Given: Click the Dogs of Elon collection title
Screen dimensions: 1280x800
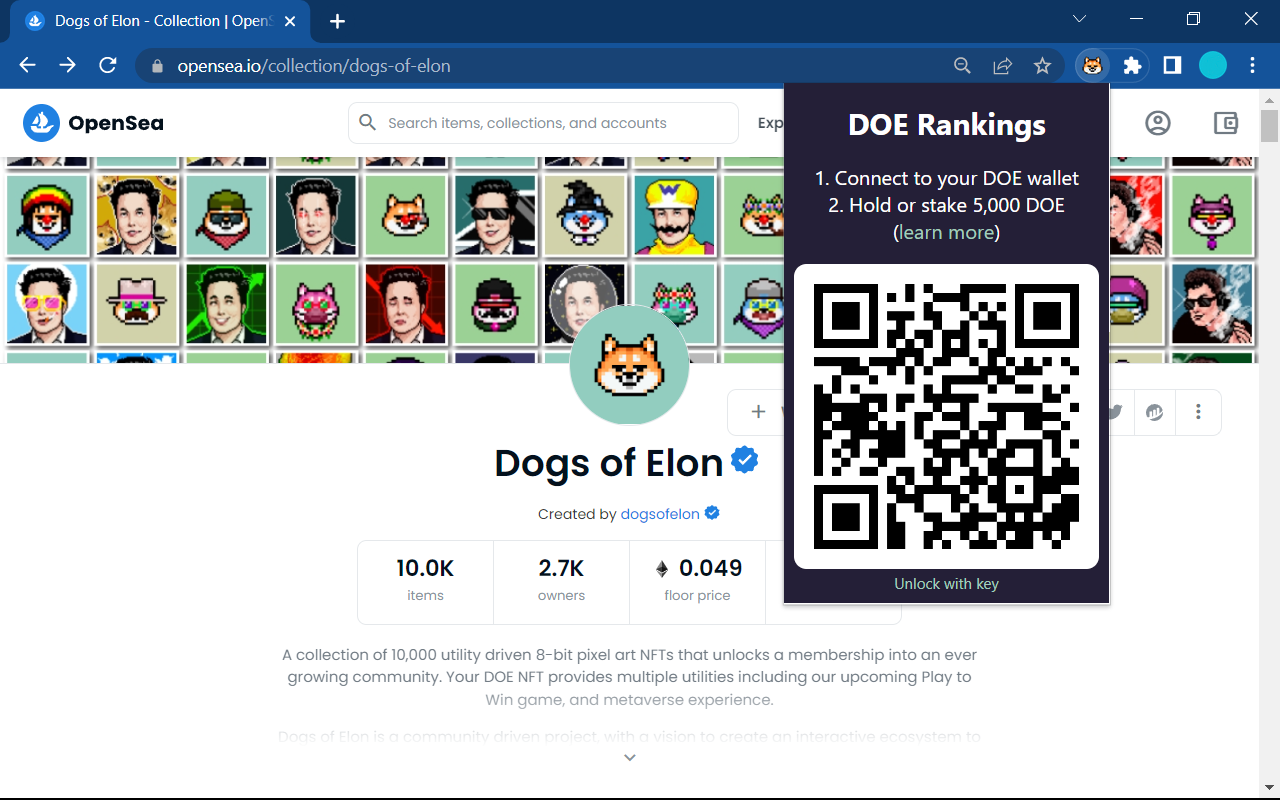Looking at the screenshot, I should point(609,463).
